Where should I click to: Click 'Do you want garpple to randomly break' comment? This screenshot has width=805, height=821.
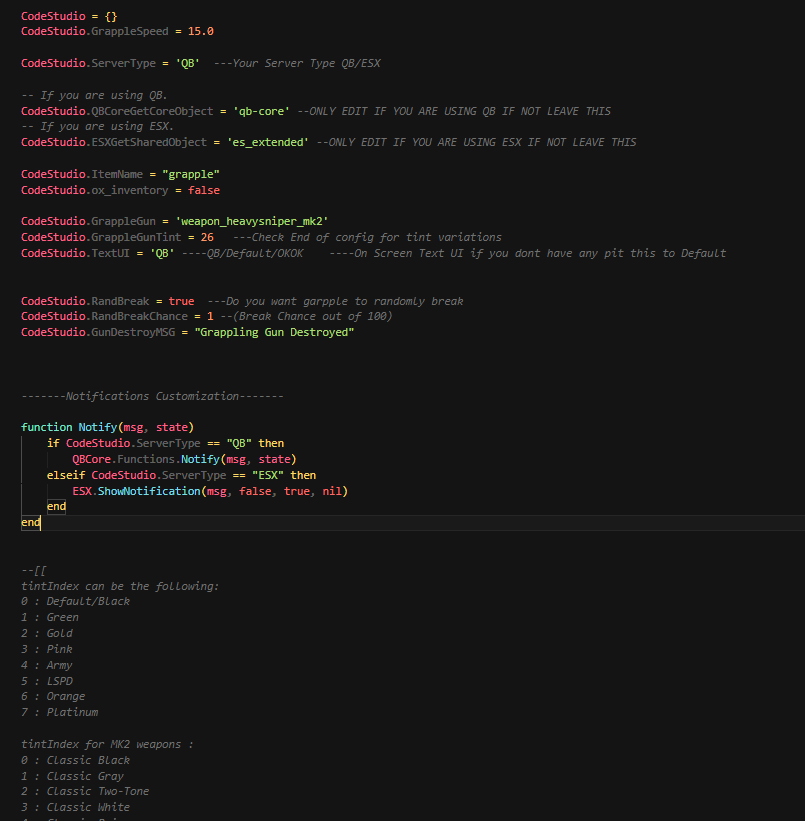[x=335, y=302]
